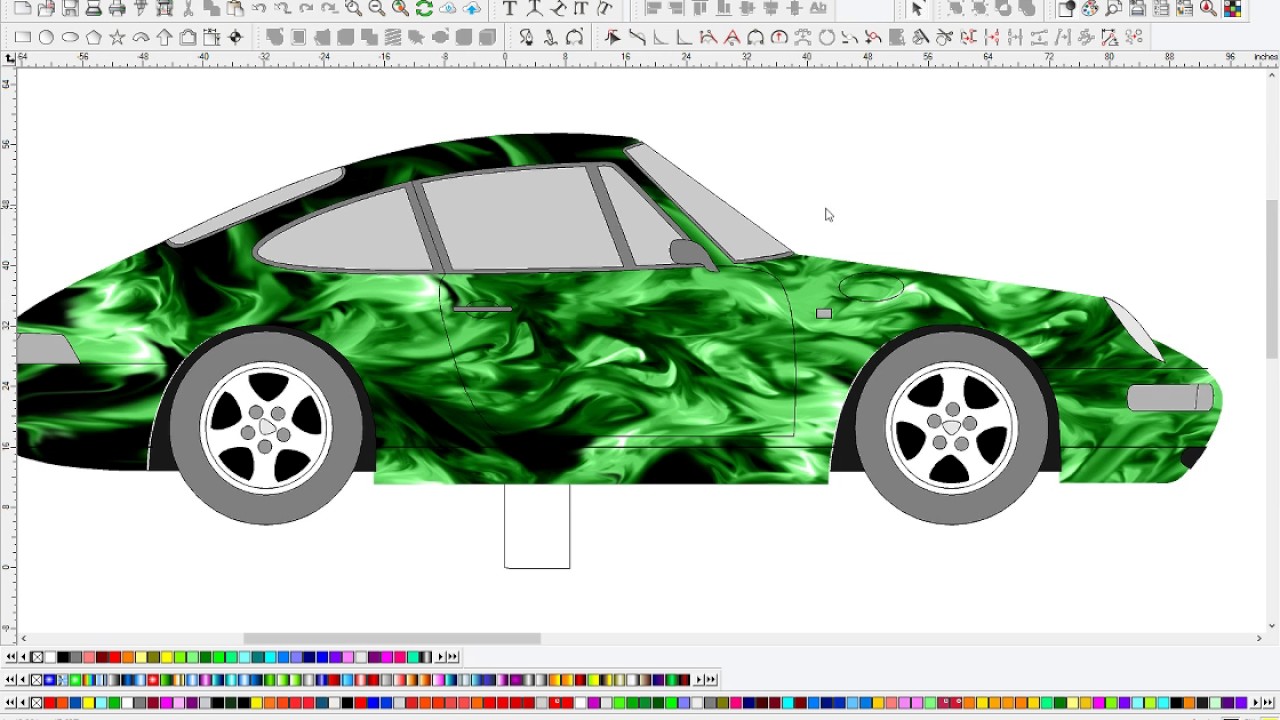Click the vertical scrollbar thumb
The height and width of the screenshot is (720, 1280).
(1273, 279)
